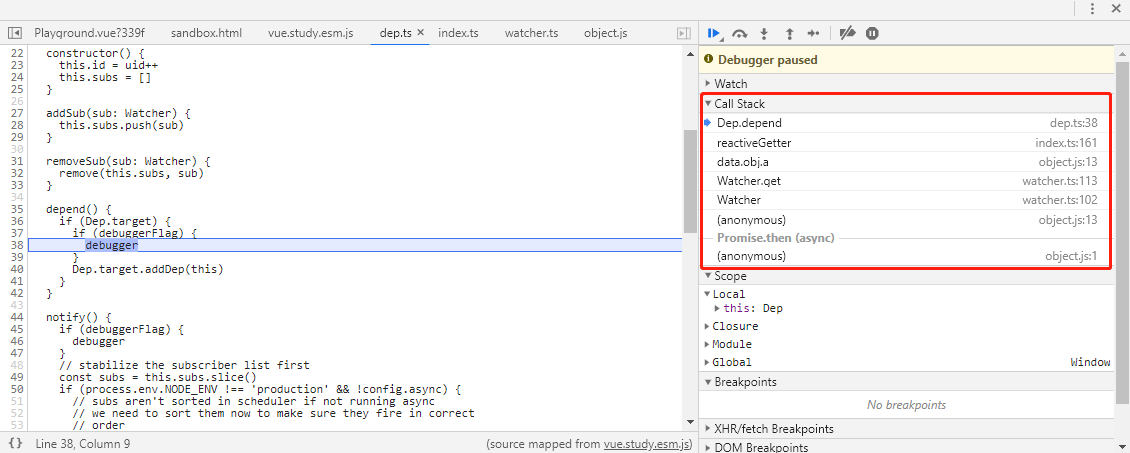Step into the next function call
This screenshot has width=1130, height=453.
(x=765, y=33)
